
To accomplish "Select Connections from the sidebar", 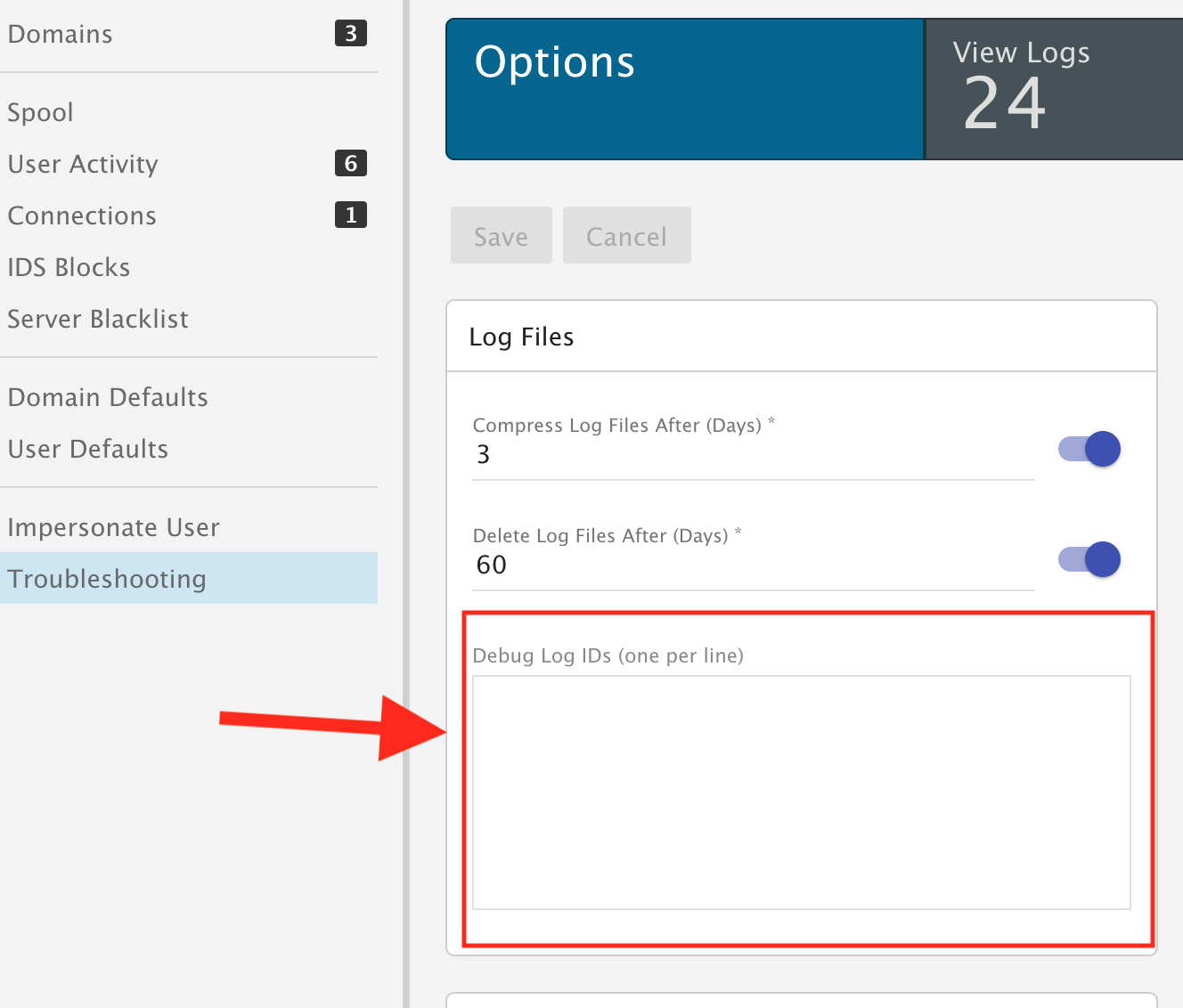I will tap(82, 216).
